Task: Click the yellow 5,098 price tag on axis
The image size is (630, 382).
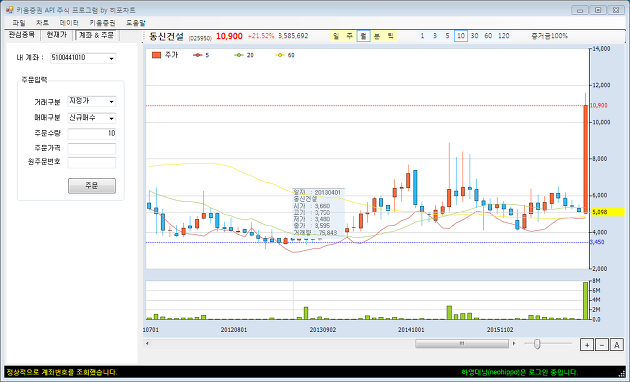Action: click(x=607, y=212)
